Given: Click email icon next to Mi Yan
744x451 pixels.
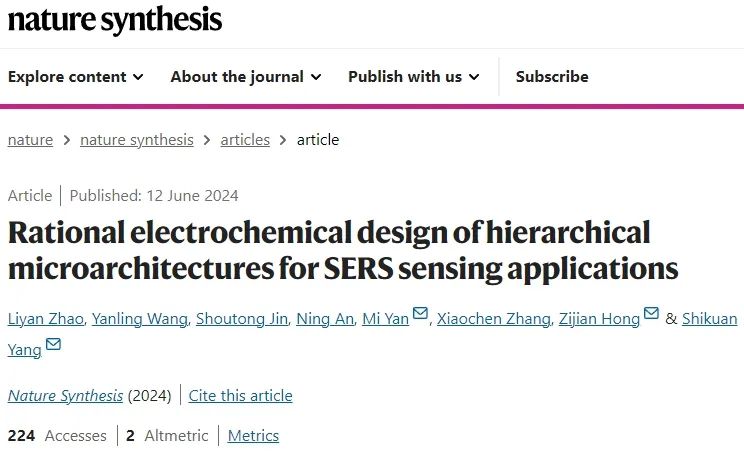Looking at the screenshot, I should [x=420, y=315].
